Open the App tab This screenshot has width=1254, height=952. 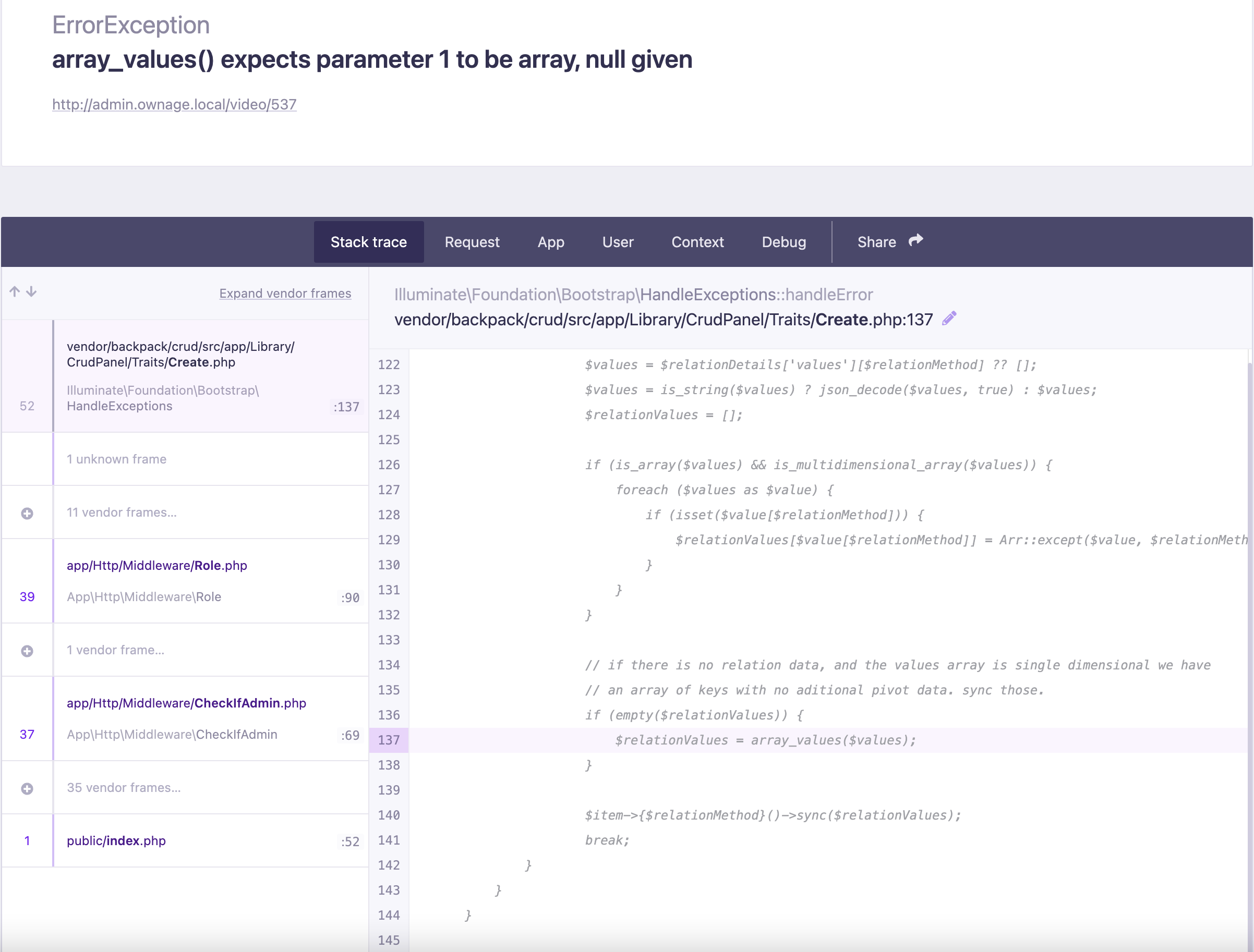coord(550,242)
